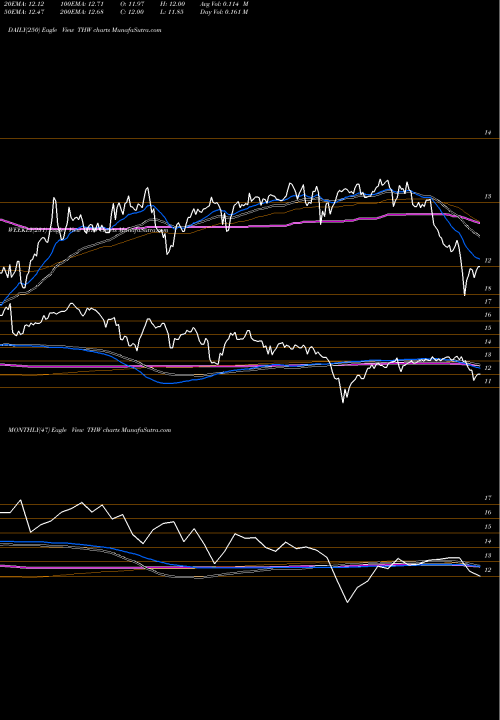Click the 16 axis label on the monthly chart
The height and width of the screenshot is (720, 500).
488,513
